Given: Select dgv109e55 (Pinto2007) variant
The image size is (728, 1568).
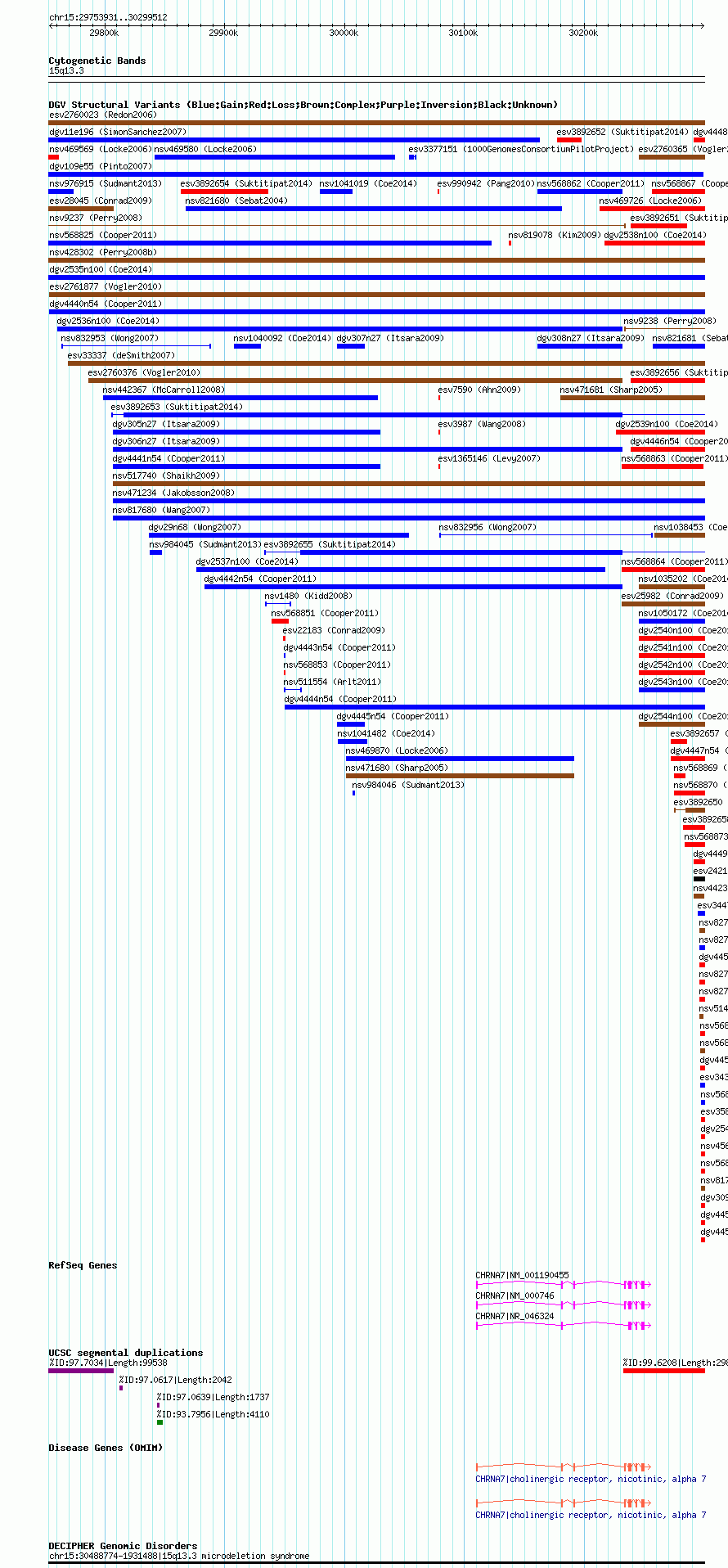Looking at the screenshot, I should pos(101,167).
